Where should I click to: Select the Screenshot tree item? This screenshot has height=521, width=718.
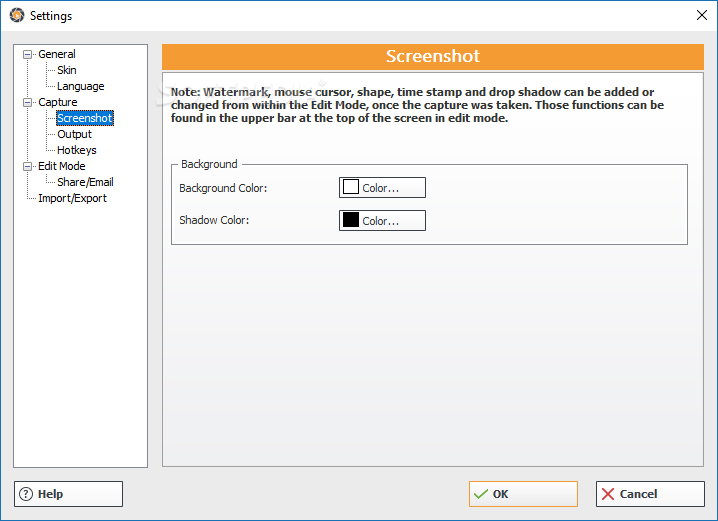tap(85, 118)
